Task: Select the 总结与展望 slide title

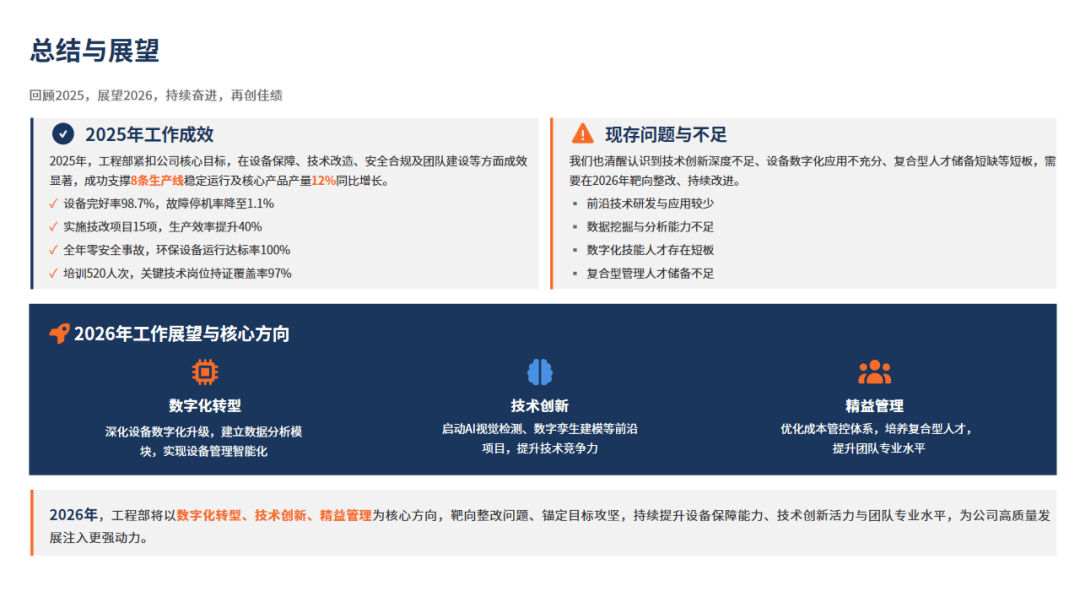Action: [x=95, y=51]
